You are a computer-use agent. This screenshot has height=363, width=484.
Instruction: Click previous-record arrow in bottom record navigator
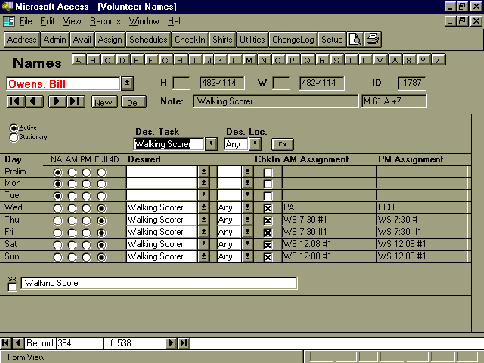click(x=18, y=343)
